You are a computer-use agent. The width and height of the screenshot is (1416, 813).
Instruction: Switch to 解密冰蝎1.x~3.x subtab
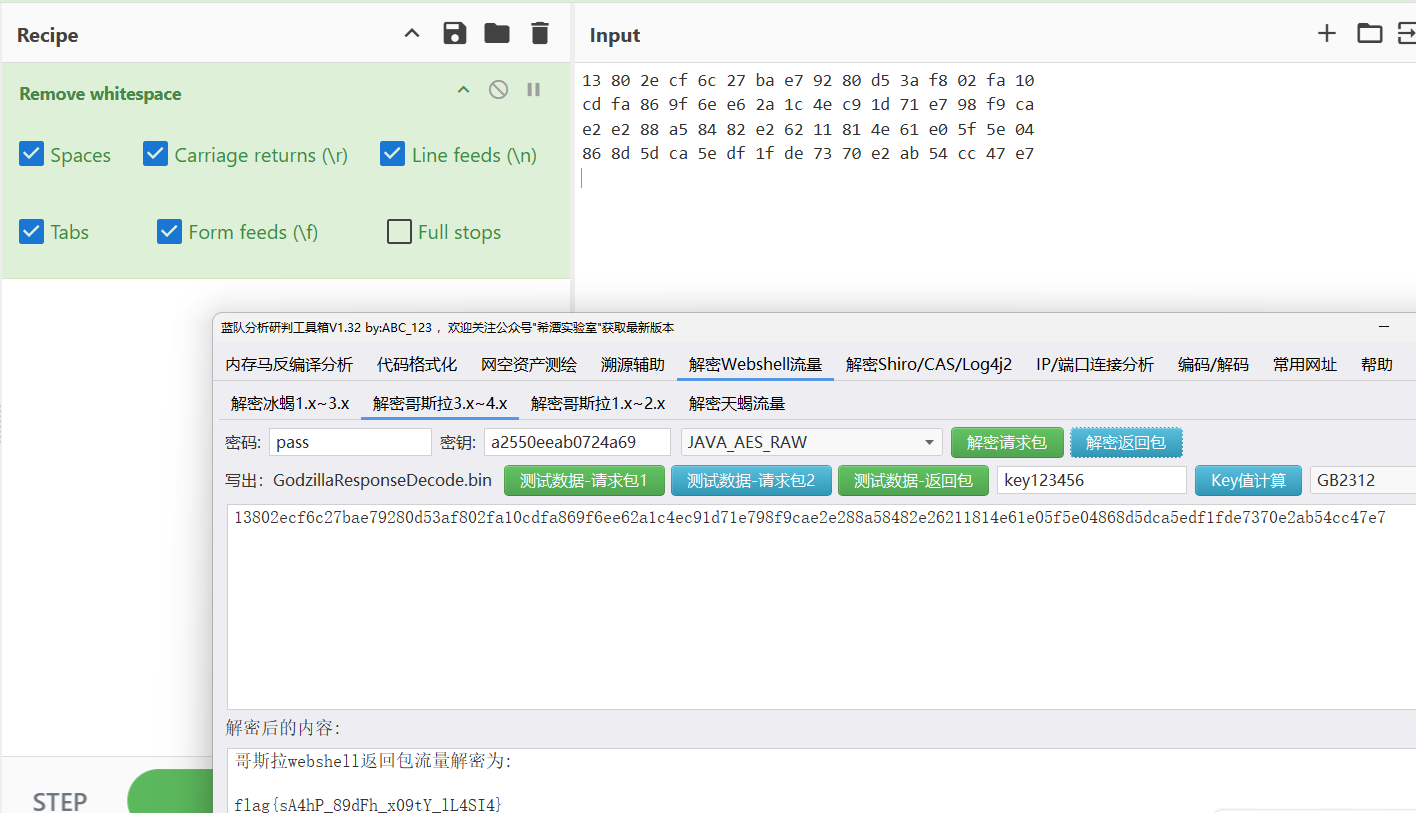click(x=290, y=403)
